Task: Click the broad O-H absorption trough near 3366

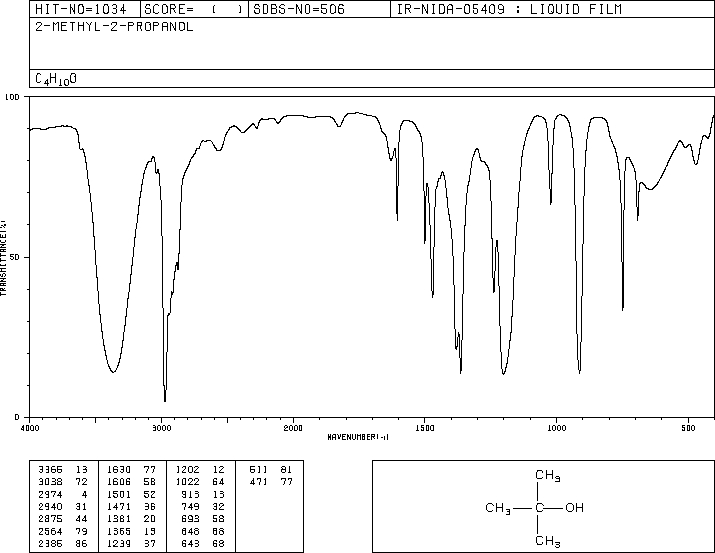Action: point(113,371)
